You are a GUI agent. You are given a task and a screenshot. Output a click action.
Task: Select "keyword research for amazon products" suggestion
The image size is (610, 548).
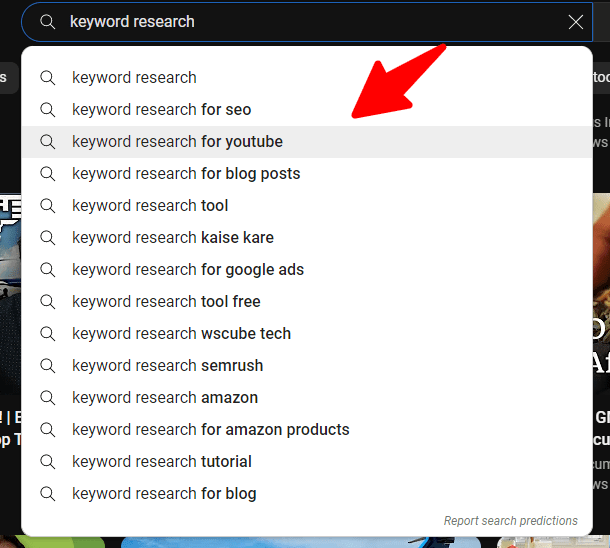pyautogui.click(x=210, y=430)
